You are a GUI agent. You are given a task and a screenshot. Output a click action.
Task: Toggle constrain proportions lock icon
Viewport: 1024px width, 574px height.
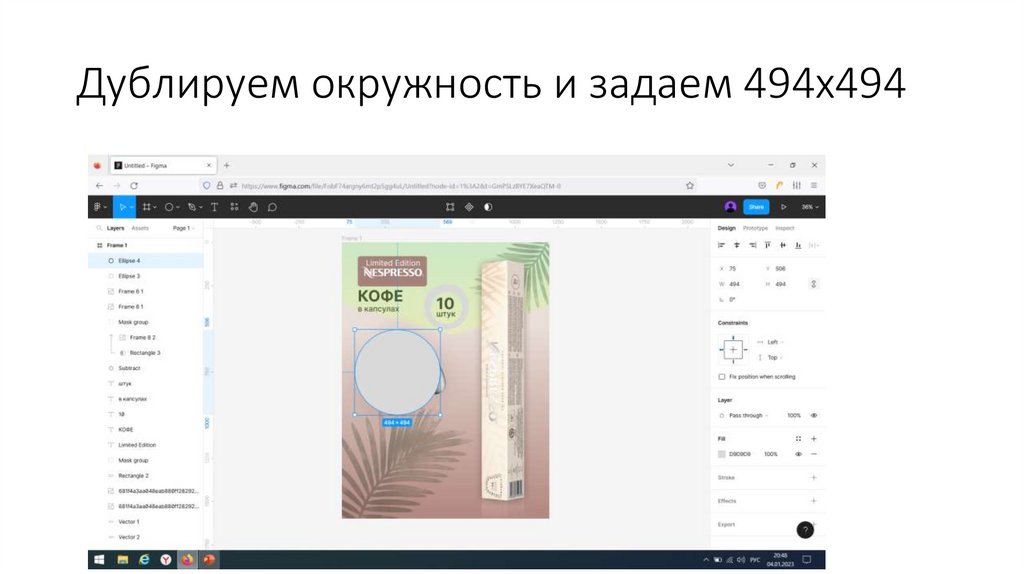pos(813,284)
